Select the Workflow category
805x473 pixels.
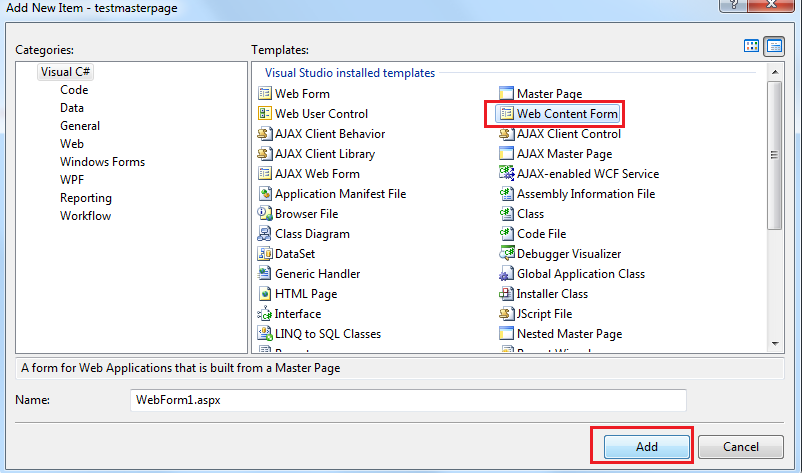pyautogui.click(x=85, y=216)
